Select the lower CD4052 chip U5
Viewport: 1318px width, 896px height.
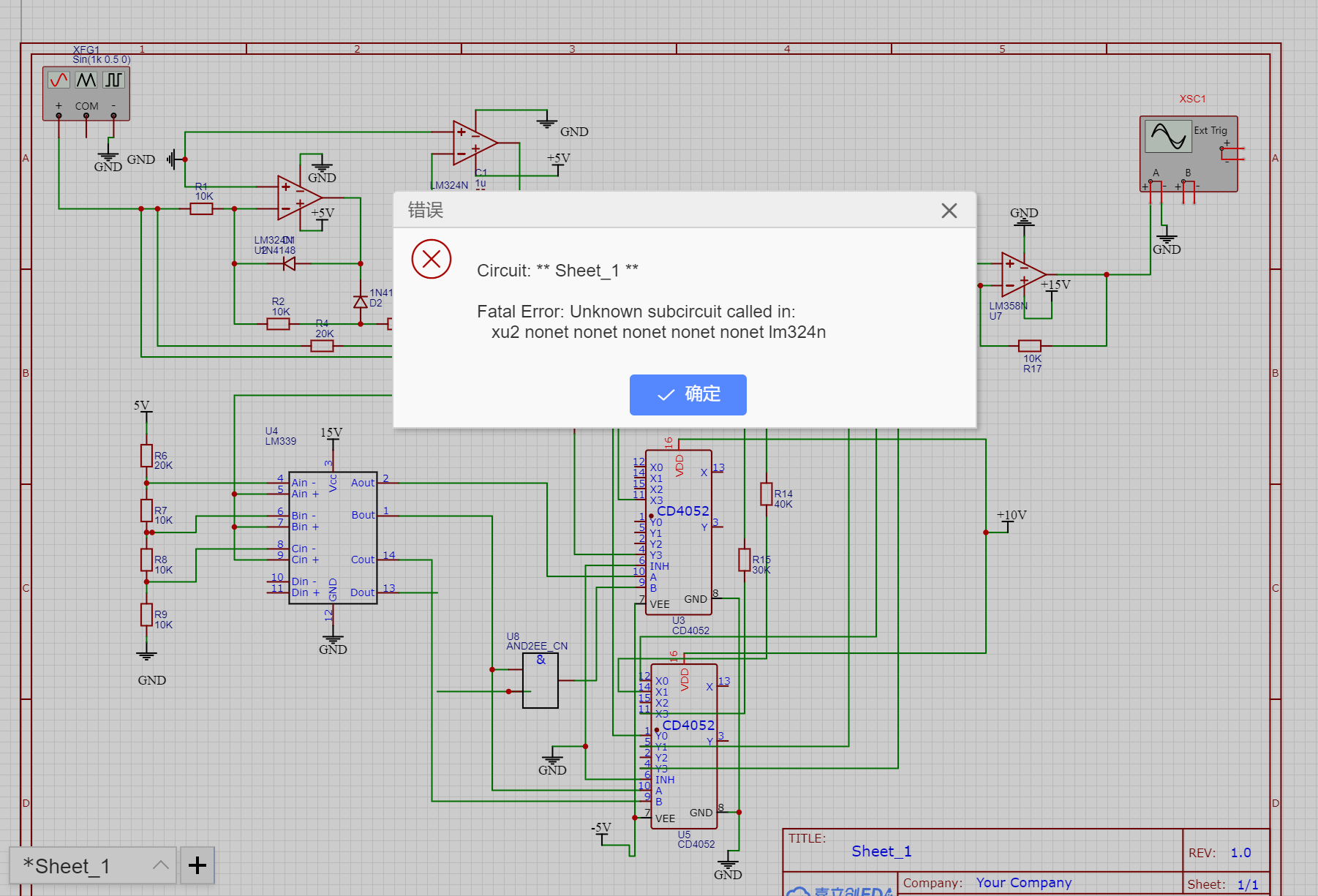[684, 747]
